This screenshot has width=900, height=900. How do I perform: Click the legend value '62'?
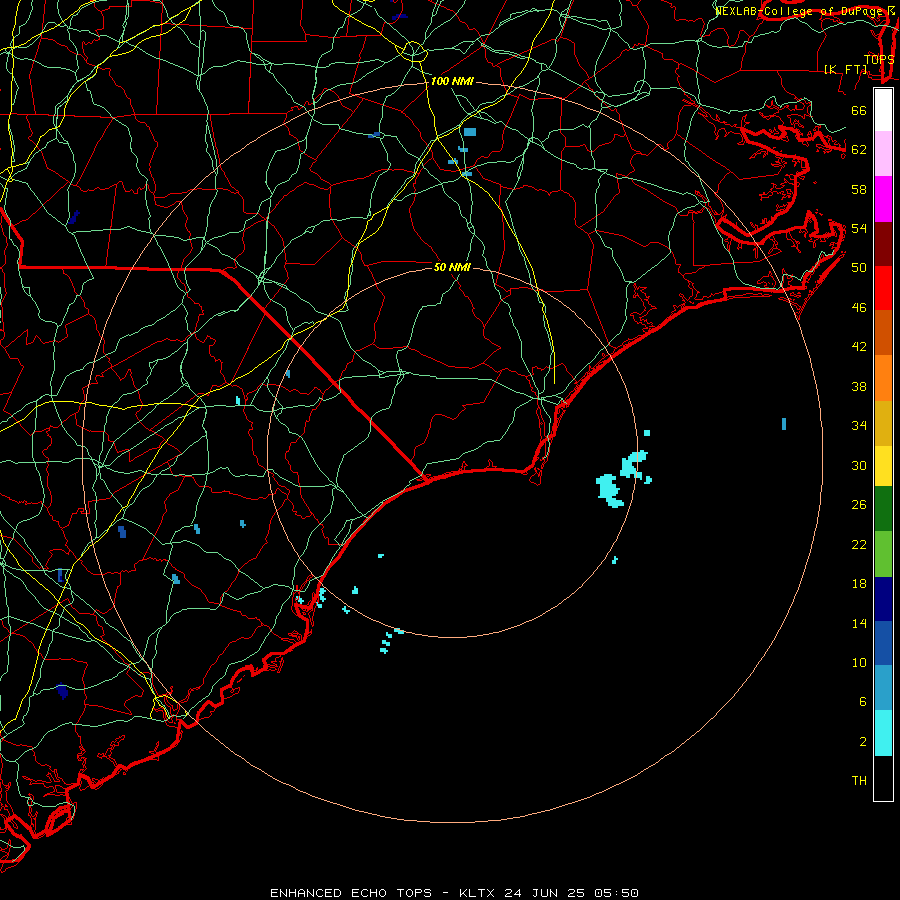(859, 150)
